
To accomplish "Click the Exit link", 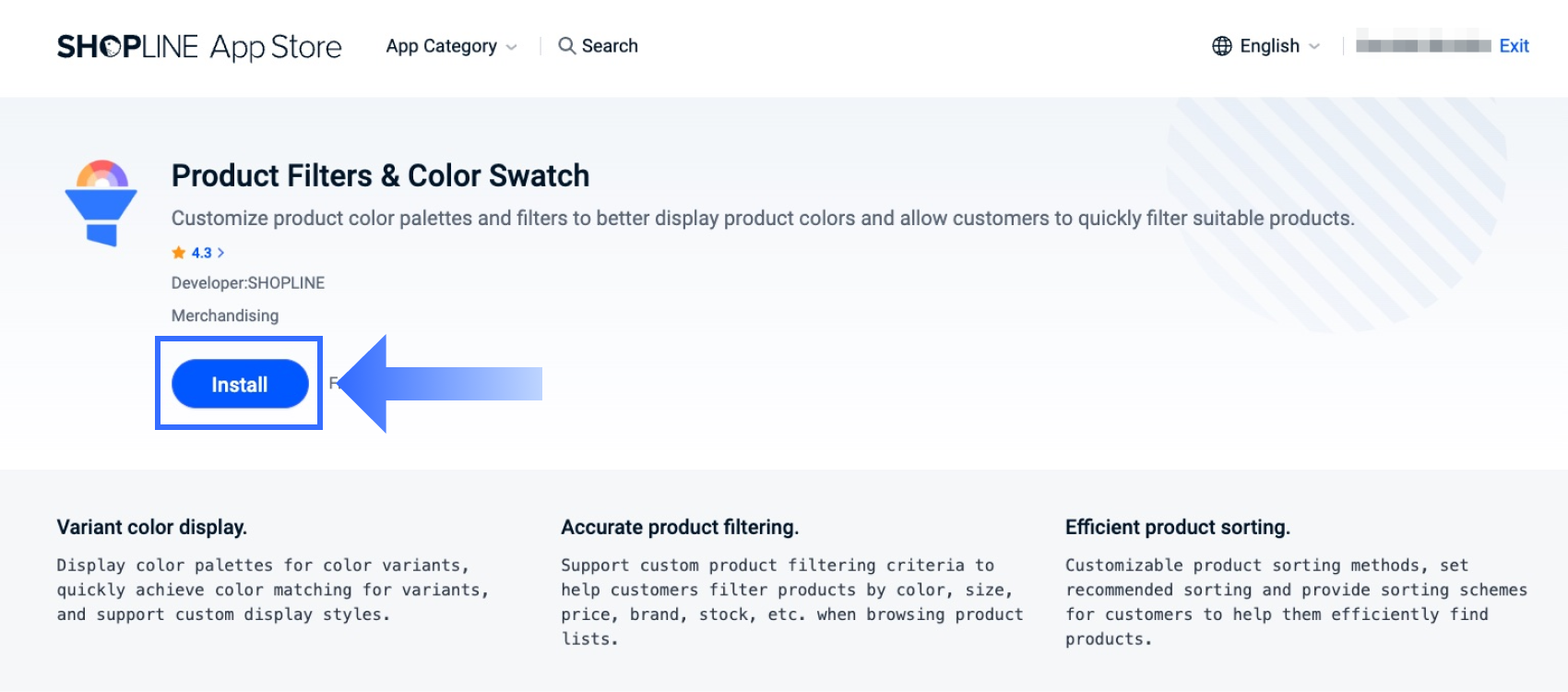I will 1514,46.
